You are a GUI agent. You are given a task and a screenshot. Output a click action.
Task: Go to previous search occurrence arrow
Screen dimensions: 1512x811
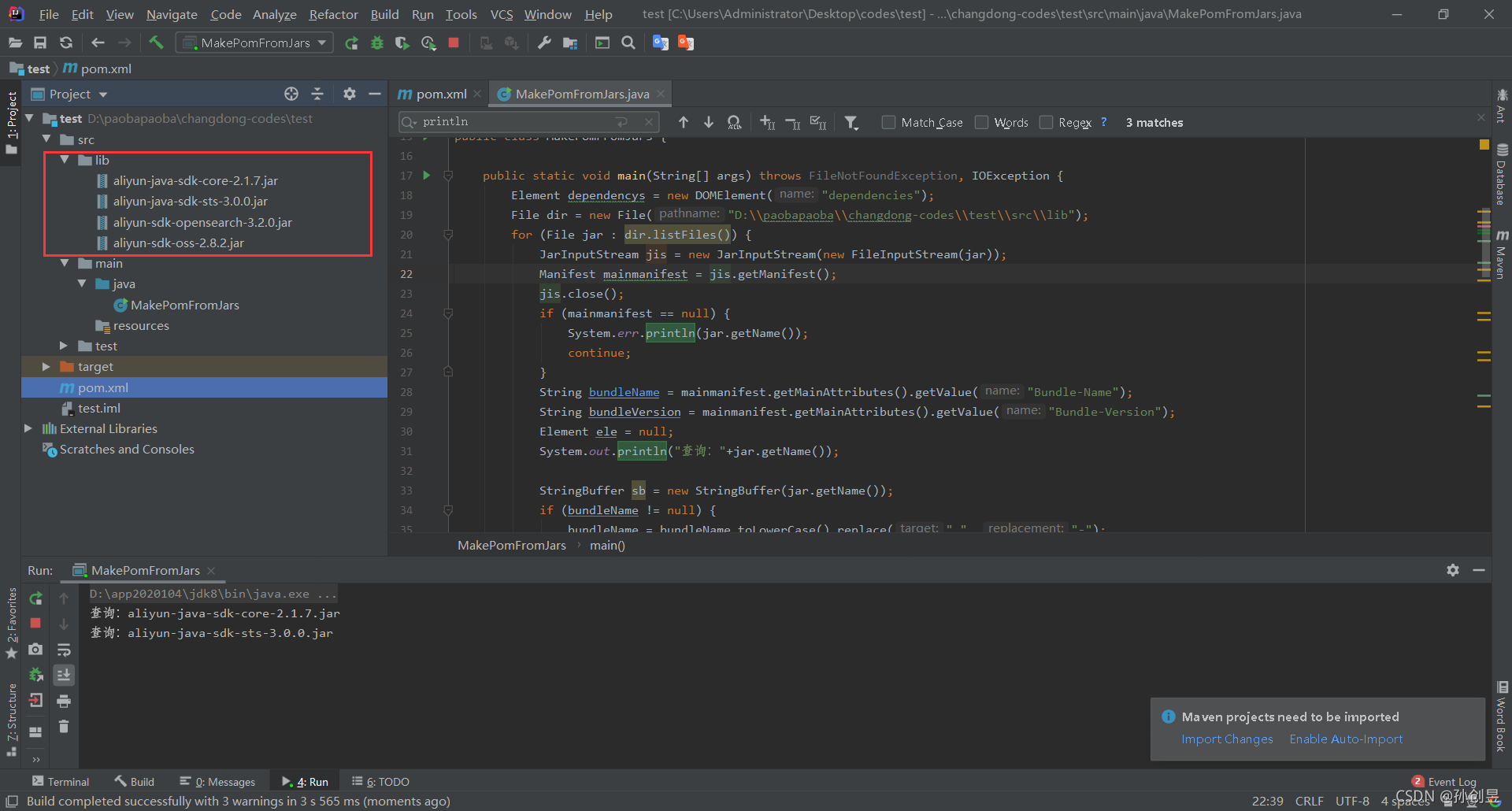684,122
